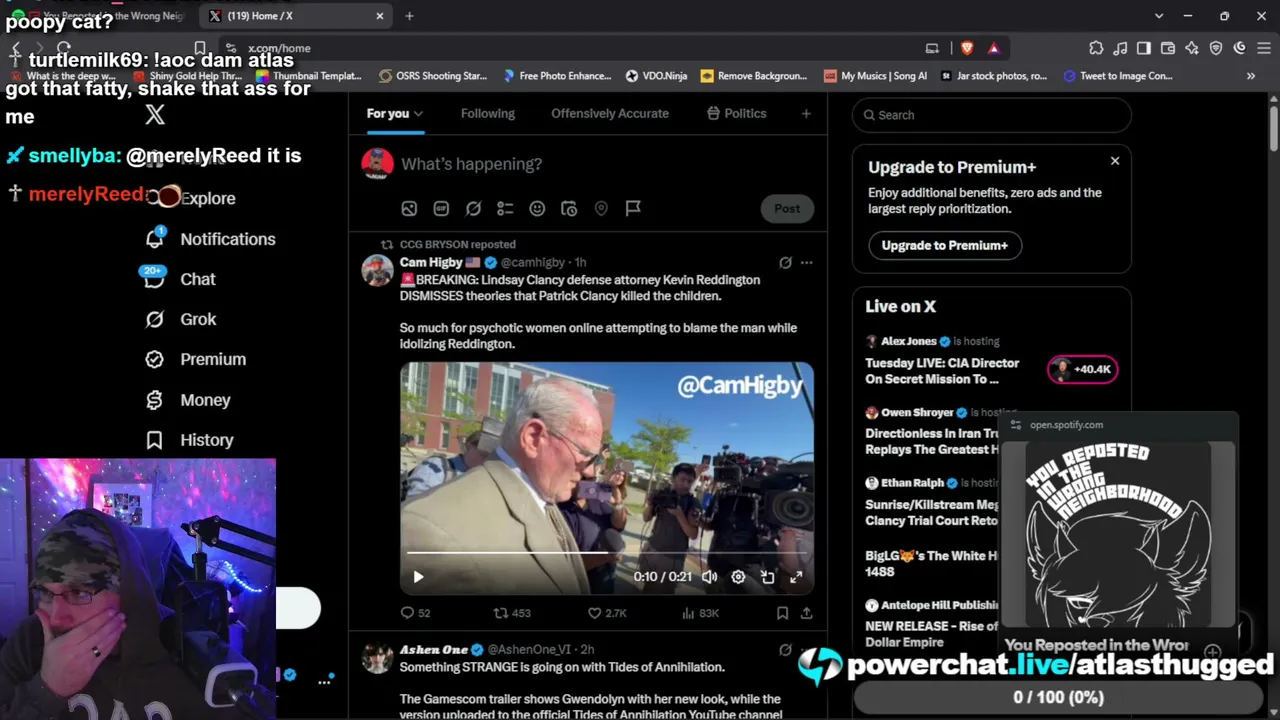Toggle the browser sidebar panel
Viewport: 1280px width, 720px height.
click(x=1144, y=48)
